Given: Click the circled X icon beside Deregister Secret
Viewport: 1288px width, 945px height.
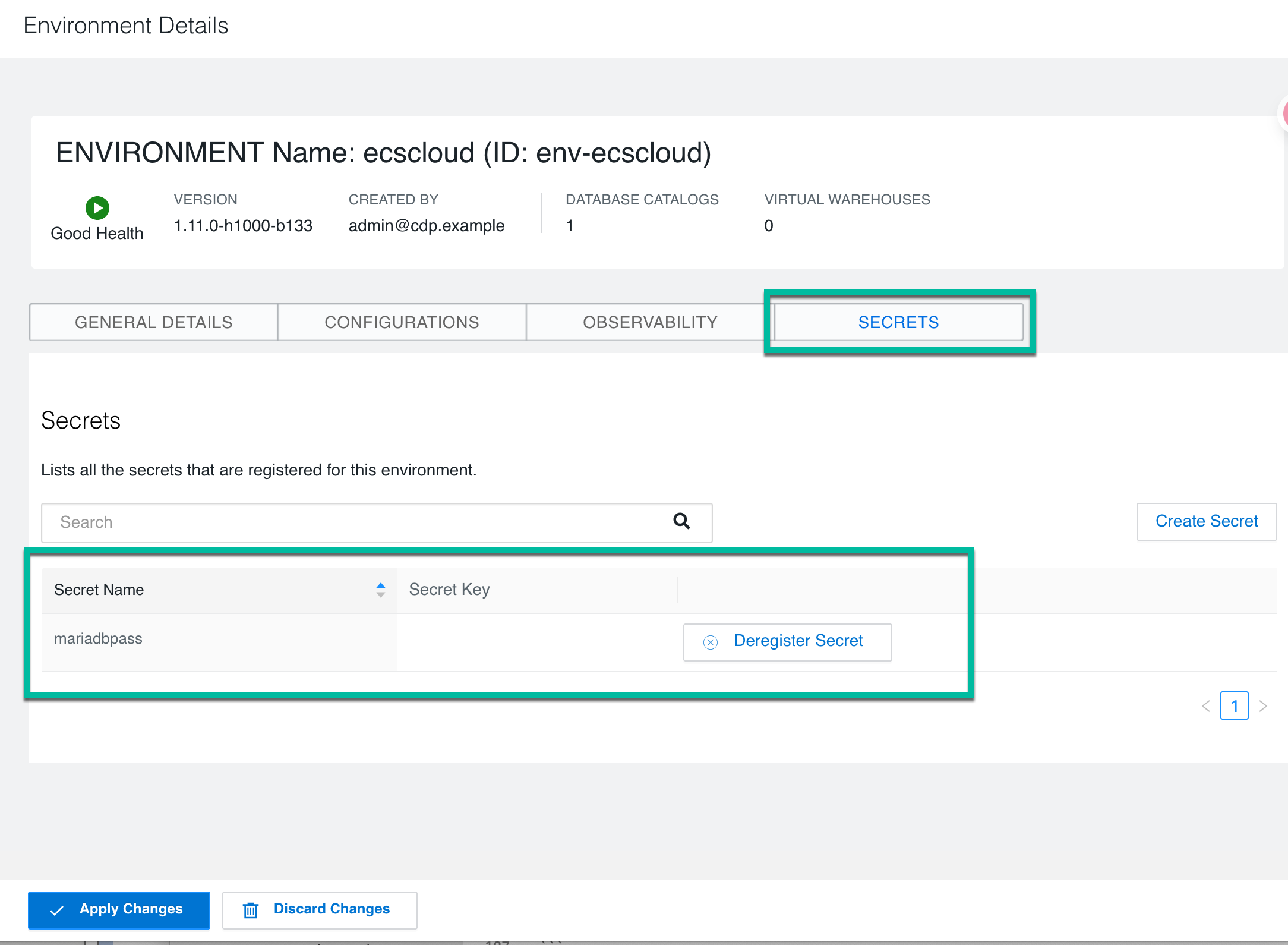Looking at the screenshot, I should (x=711, y=642).
